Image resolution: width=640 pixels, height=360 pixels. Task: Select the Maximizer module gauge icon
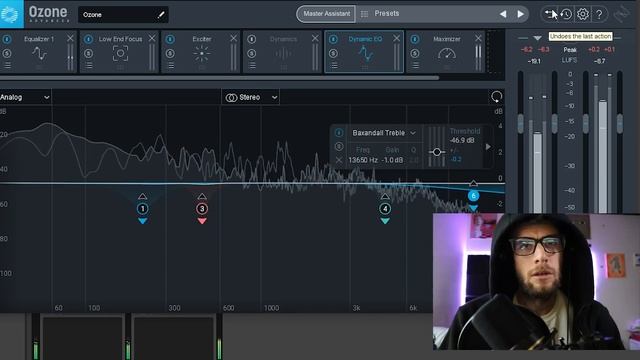447,53
